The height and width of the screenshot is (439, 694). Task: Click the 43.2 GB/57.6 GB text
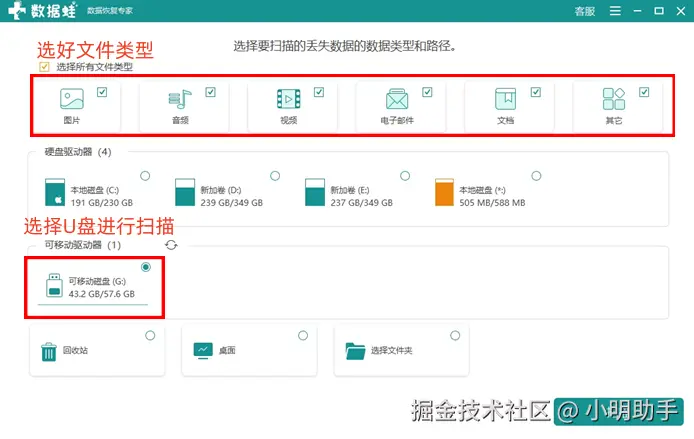[101, 294]
